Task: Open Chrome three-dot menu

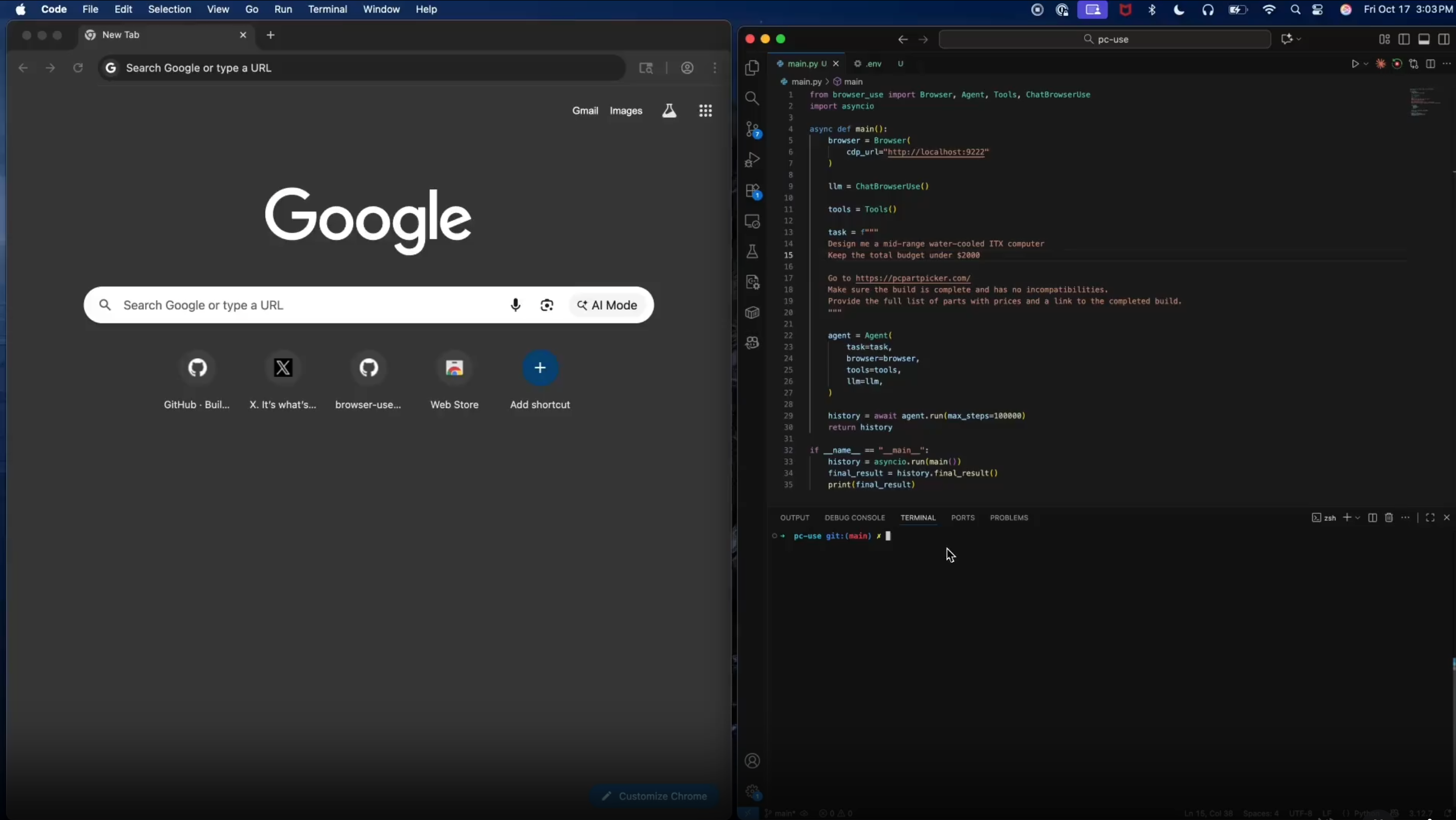Action: (x=715, y=68)
